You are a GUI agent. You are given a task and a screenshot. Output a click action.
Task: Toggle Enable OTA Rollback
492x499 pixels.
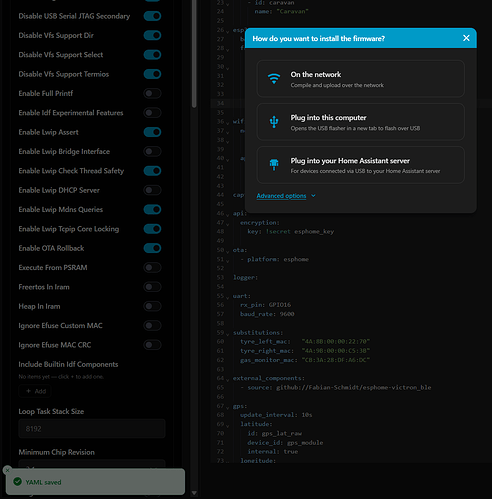pos(152,248)
